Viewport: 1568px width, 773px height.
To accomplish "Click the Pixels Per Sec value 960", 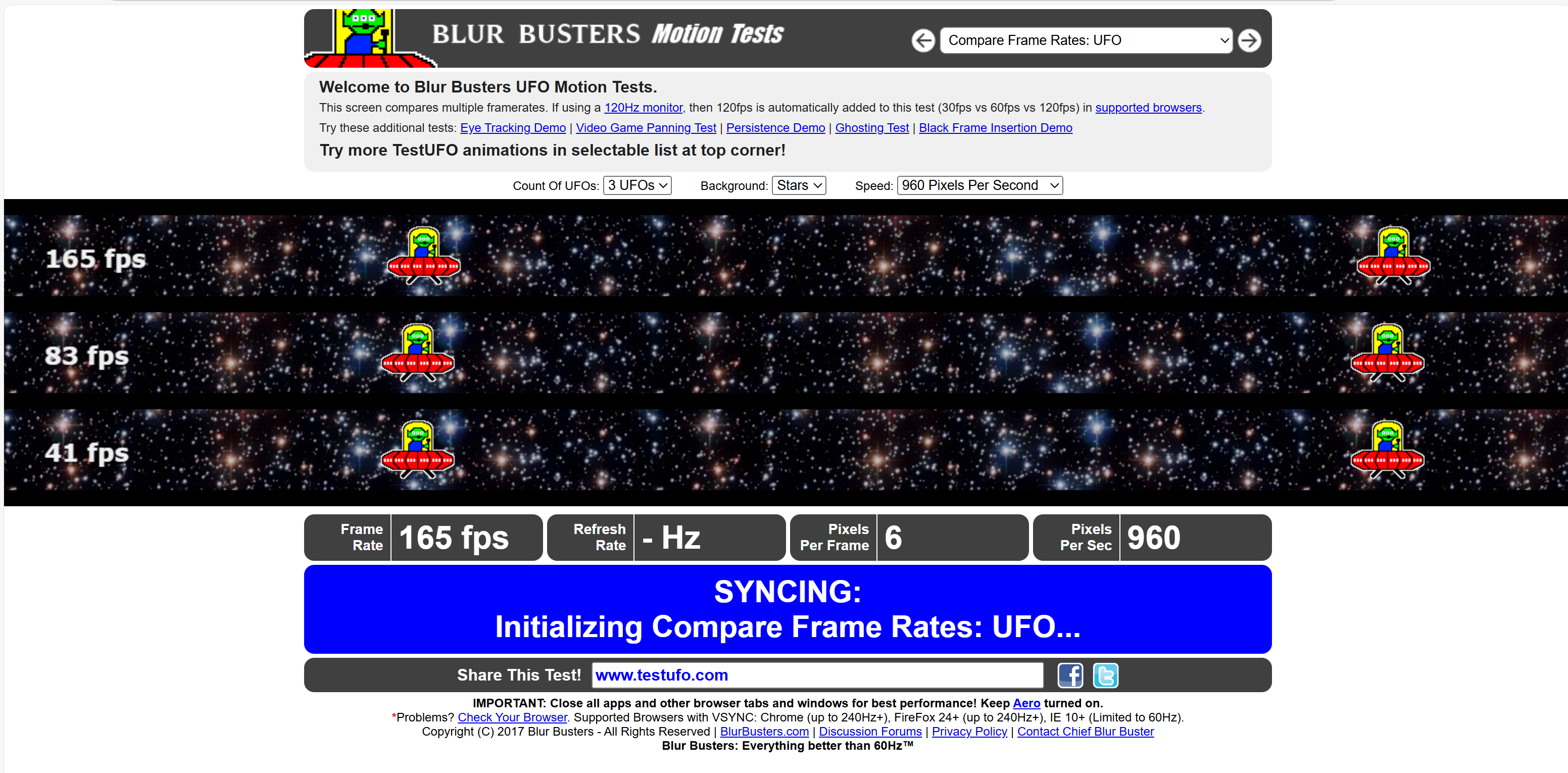I will pos(1153,538).
